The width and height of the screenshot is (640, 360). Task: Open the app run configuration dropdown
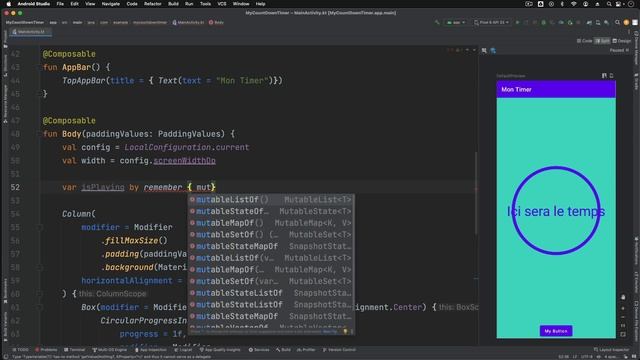click(456, 22)
